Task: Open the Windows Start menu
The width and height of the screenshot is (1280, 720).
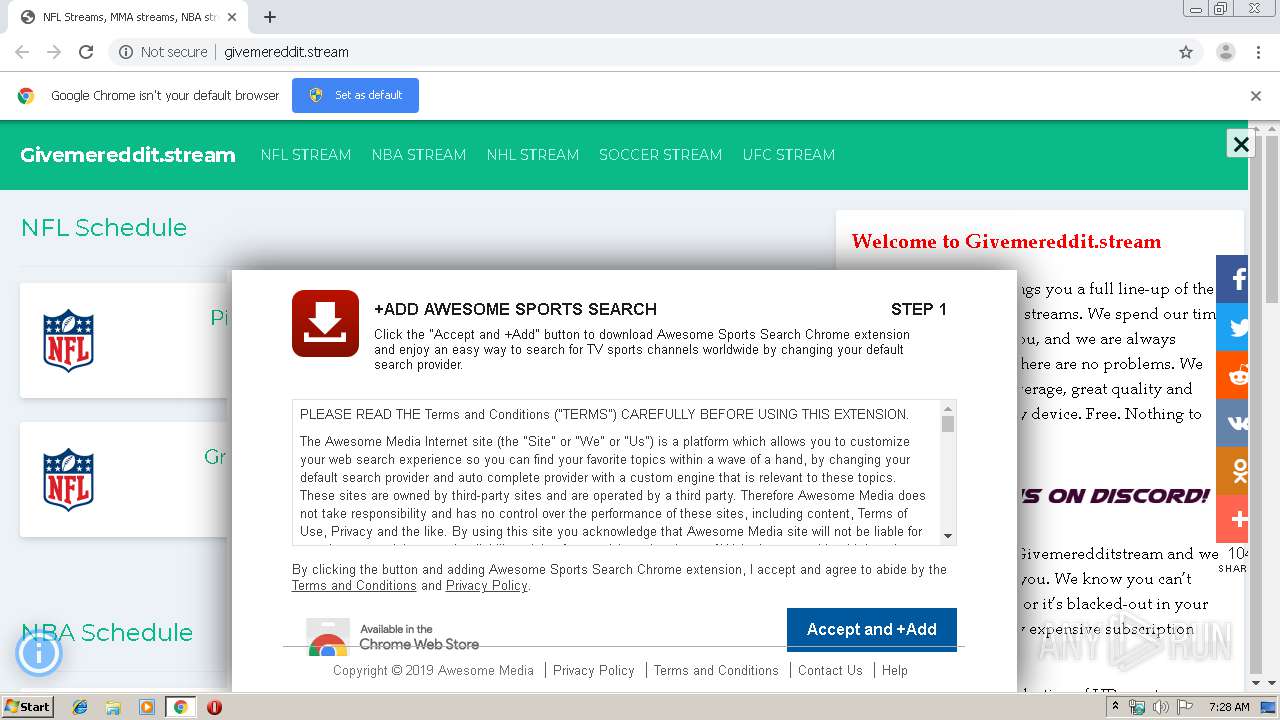Action: 27,707
